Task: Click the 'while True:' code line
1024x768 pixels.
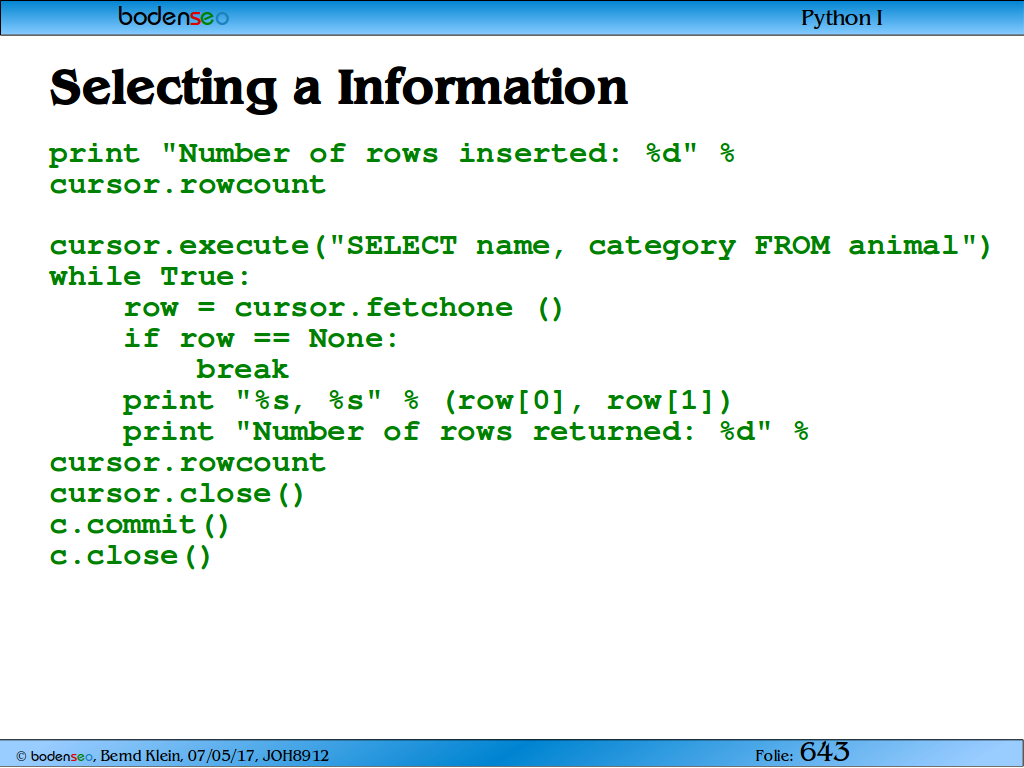Action: 150,277
